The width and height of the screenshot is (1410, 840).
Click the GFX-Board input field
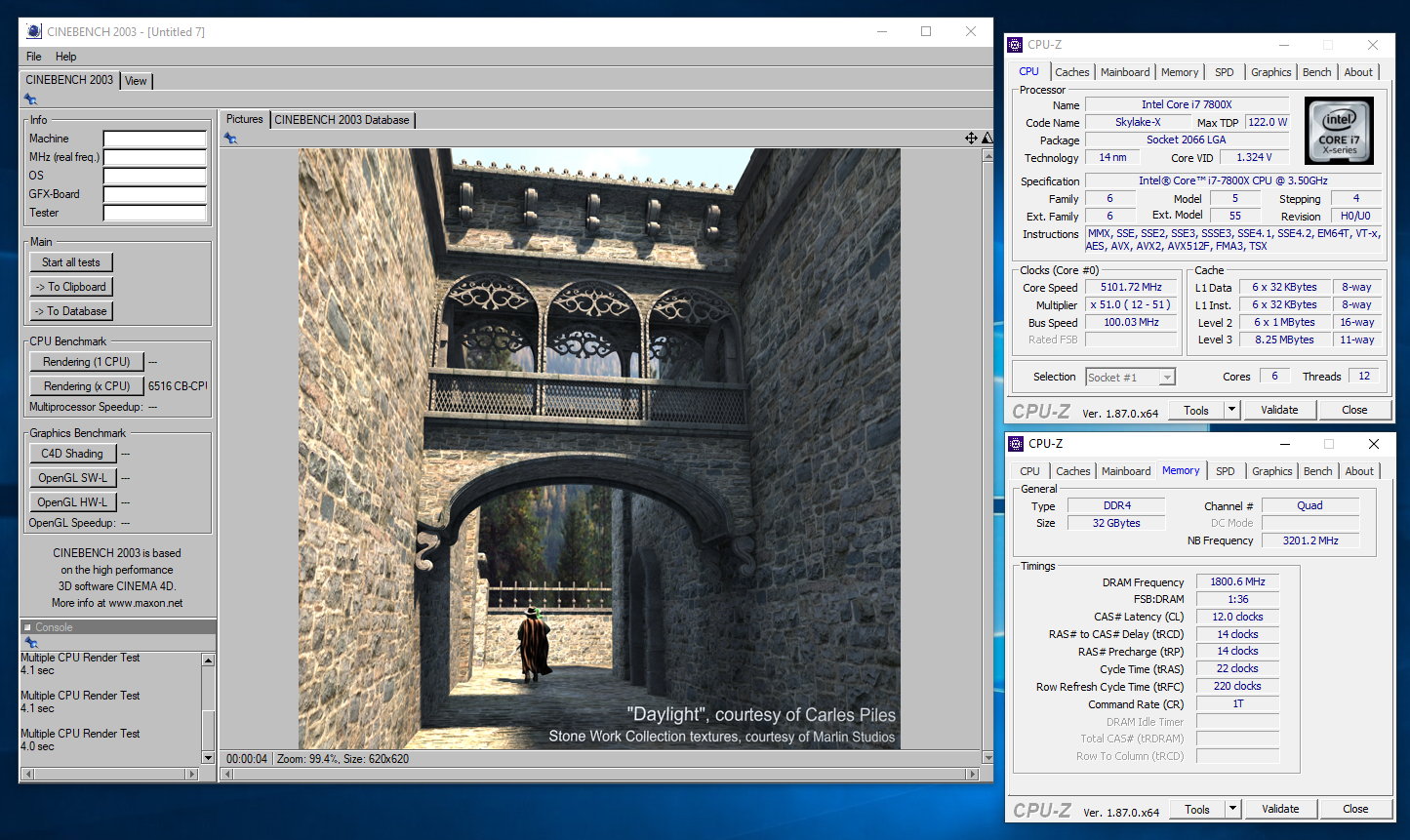point(155,194)
